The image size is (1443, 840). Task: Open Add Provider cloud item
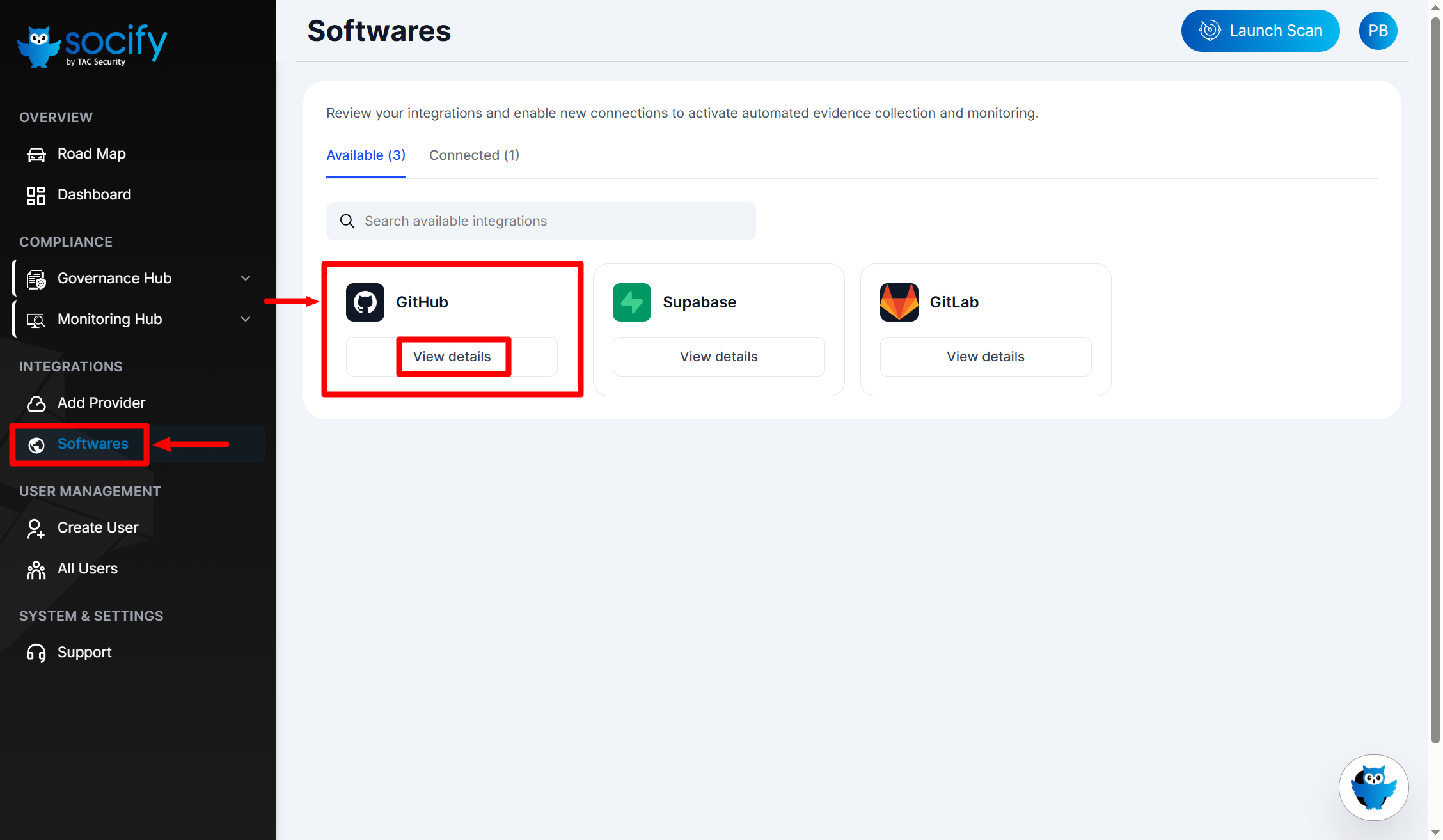coord(101,403)
